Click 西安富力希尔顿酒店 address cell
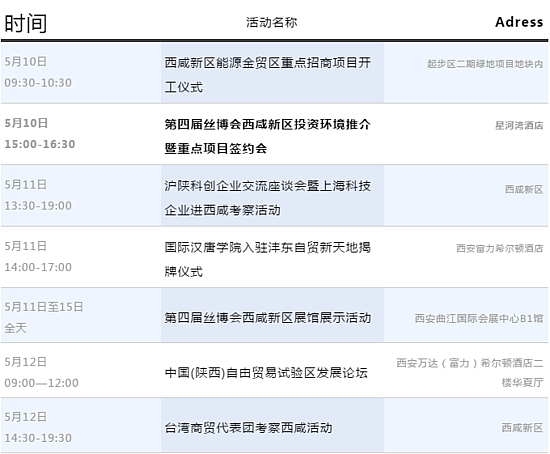The image size is (550, 454). 499,248
